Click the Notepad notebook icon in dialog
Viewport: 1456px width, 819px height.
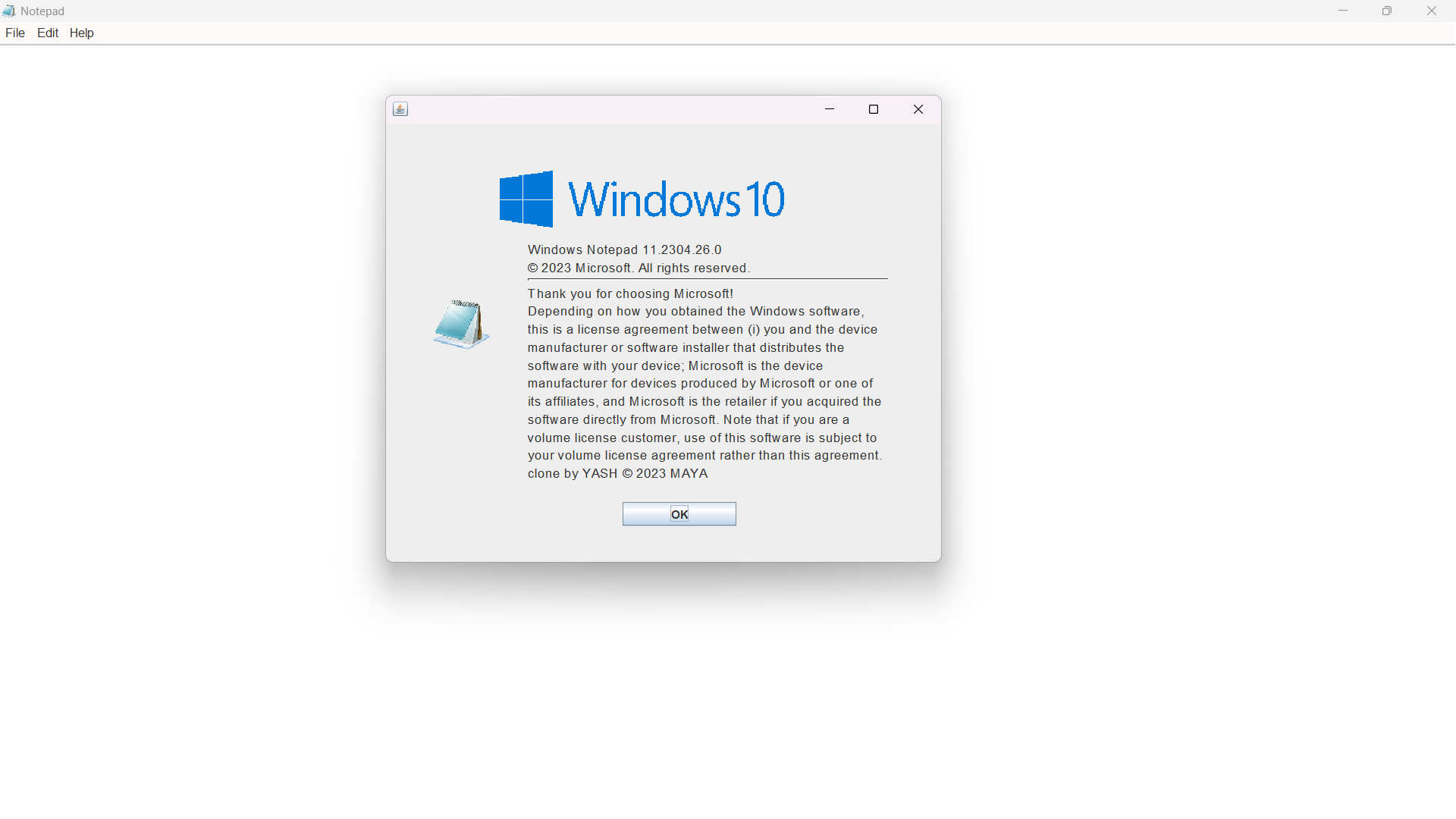(x=460, y=324)
